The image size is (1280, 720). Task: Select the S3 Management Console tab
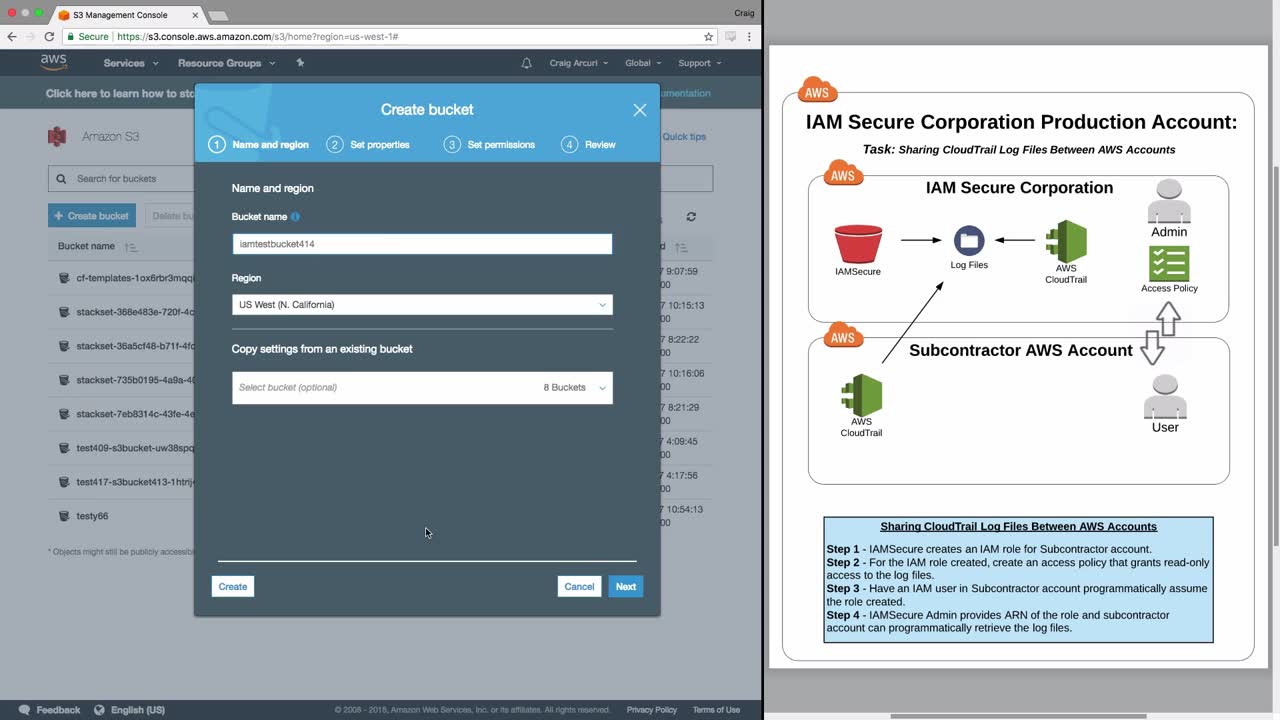pyautogui.click(x=127, y=15)
